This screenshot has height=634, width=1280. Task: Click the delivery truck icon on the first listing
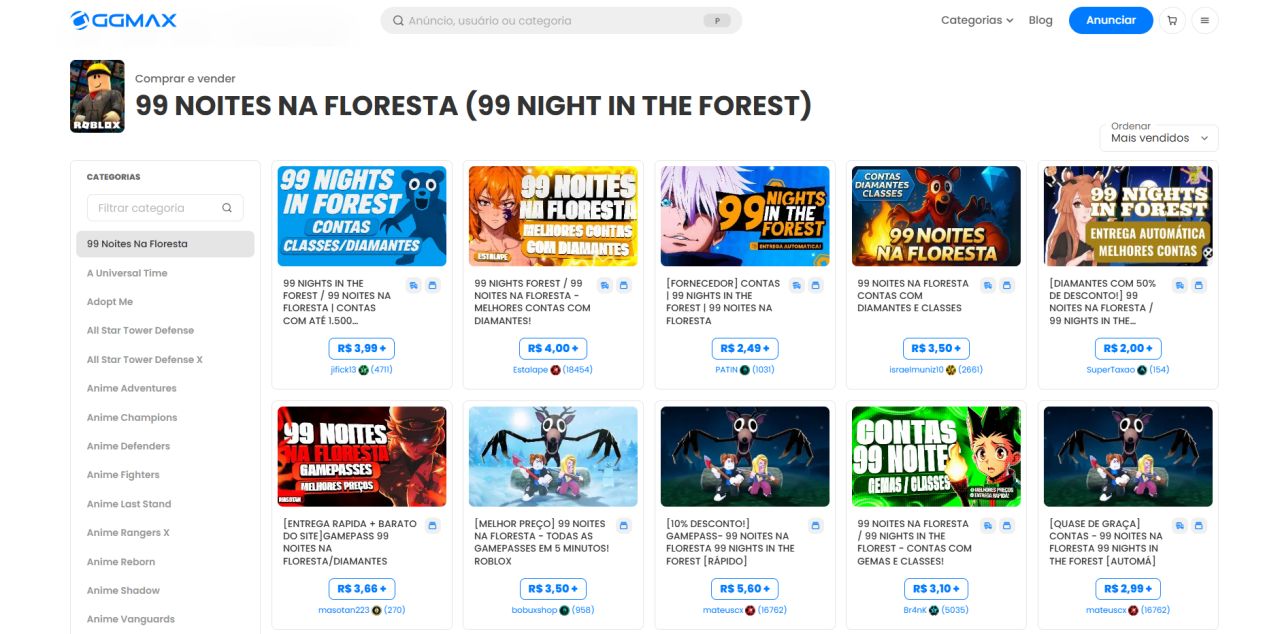pyautogui.click(x=414, y=285)
